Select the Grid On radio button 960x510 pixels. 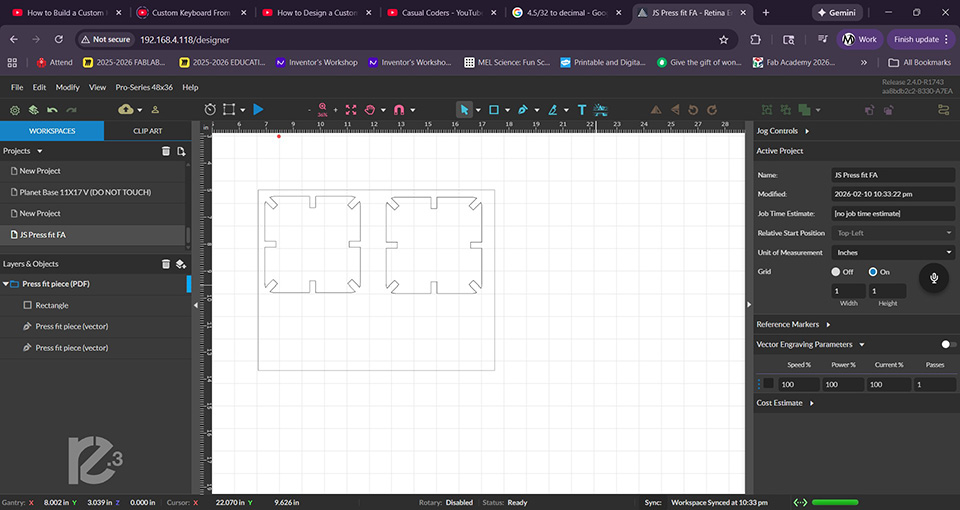(873, 272)
